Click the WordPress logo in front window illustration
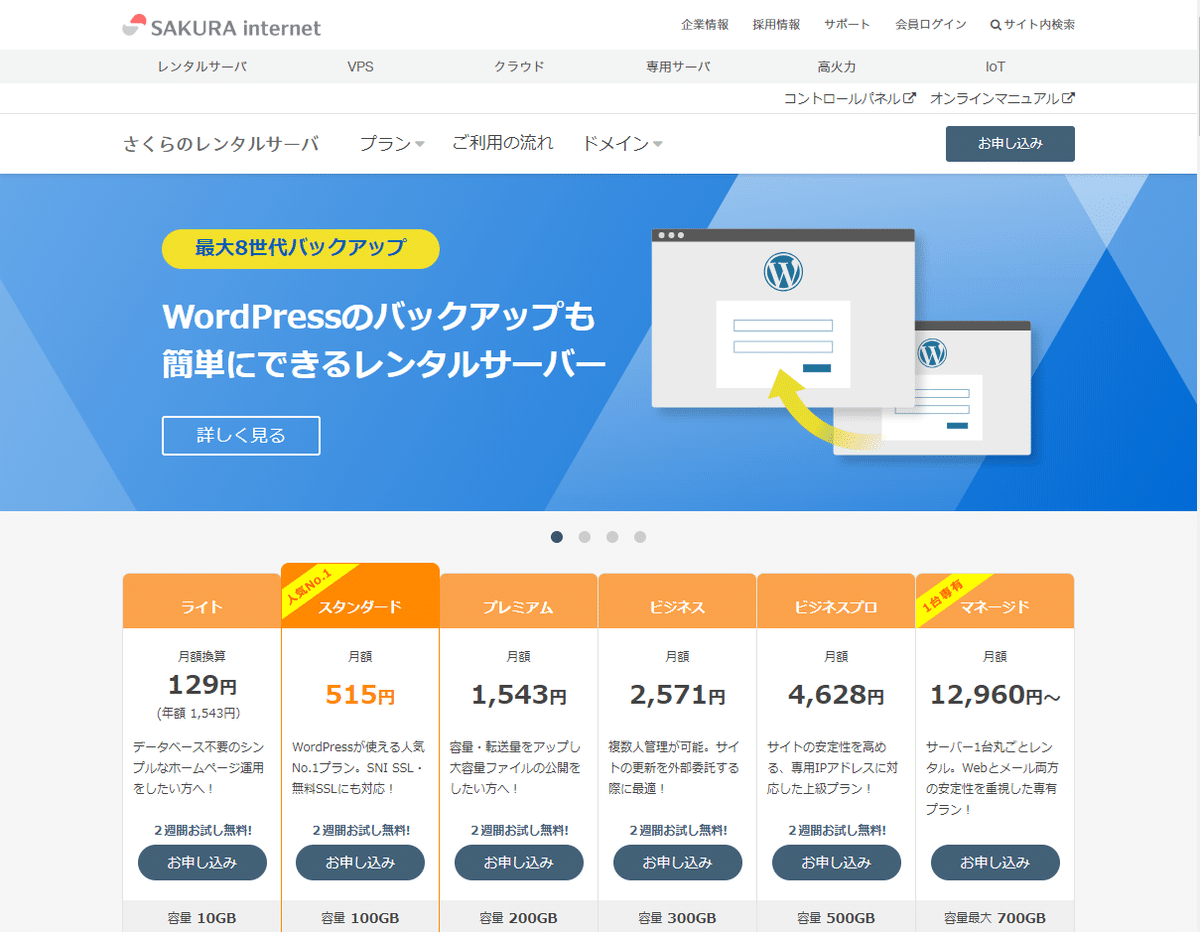 click(783, 272)
